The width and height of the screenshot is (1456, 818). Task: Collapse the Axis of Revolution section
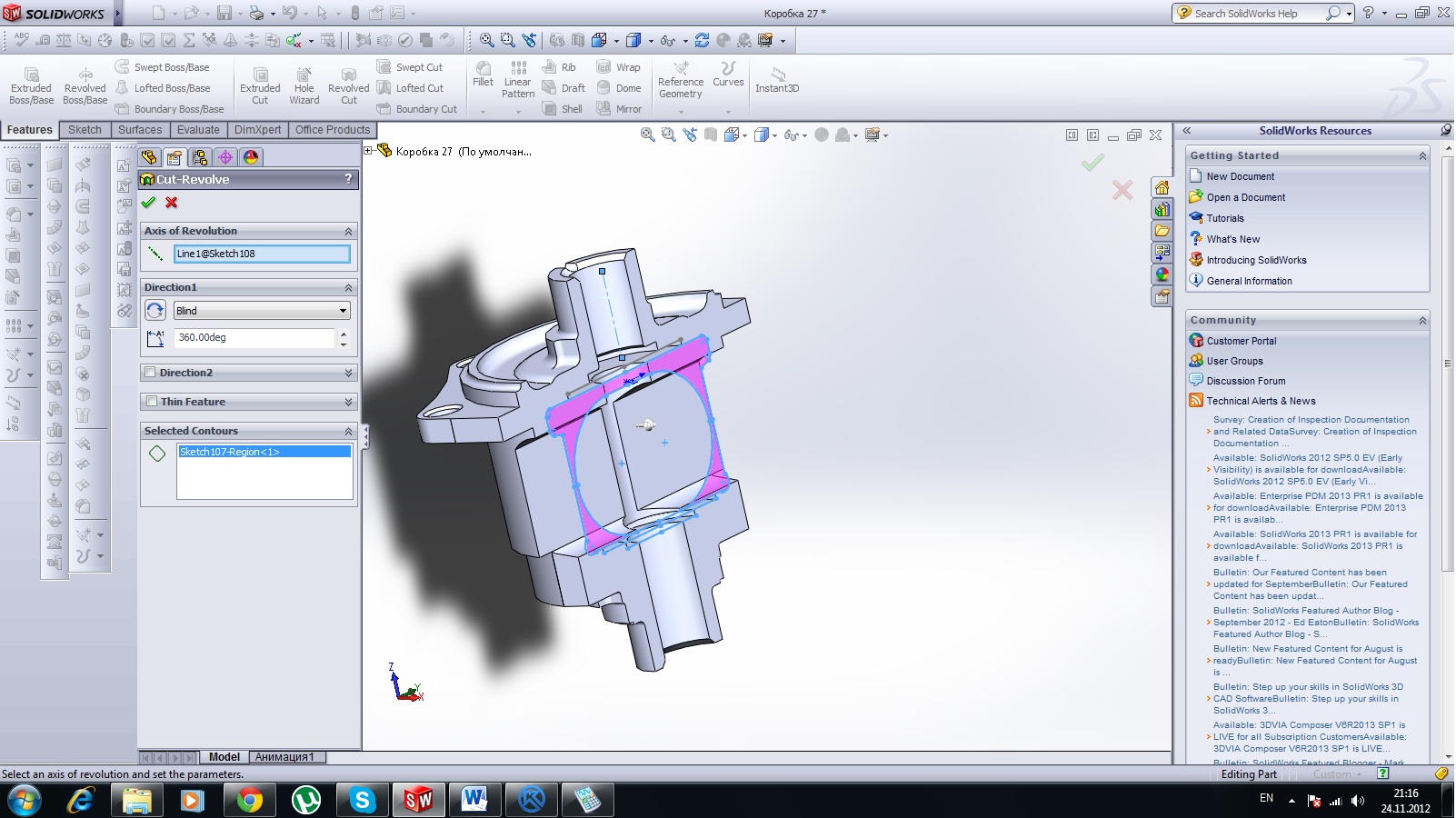pos(348,232)
